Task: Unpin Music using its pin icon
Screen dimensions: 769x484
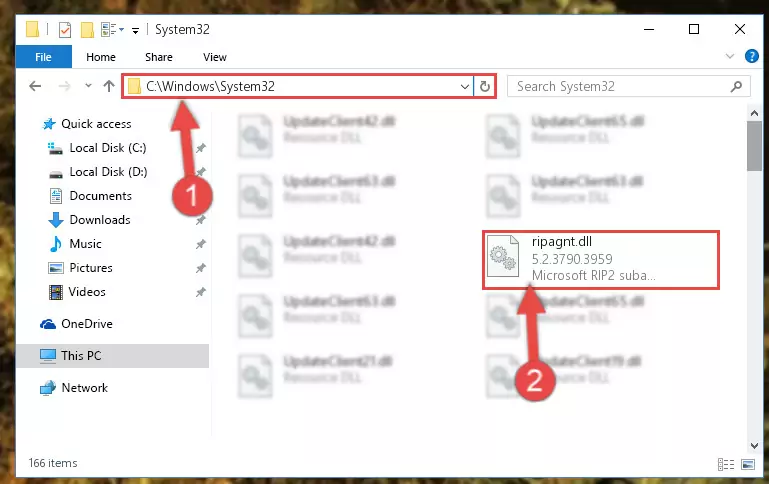Action: point(201,244)
